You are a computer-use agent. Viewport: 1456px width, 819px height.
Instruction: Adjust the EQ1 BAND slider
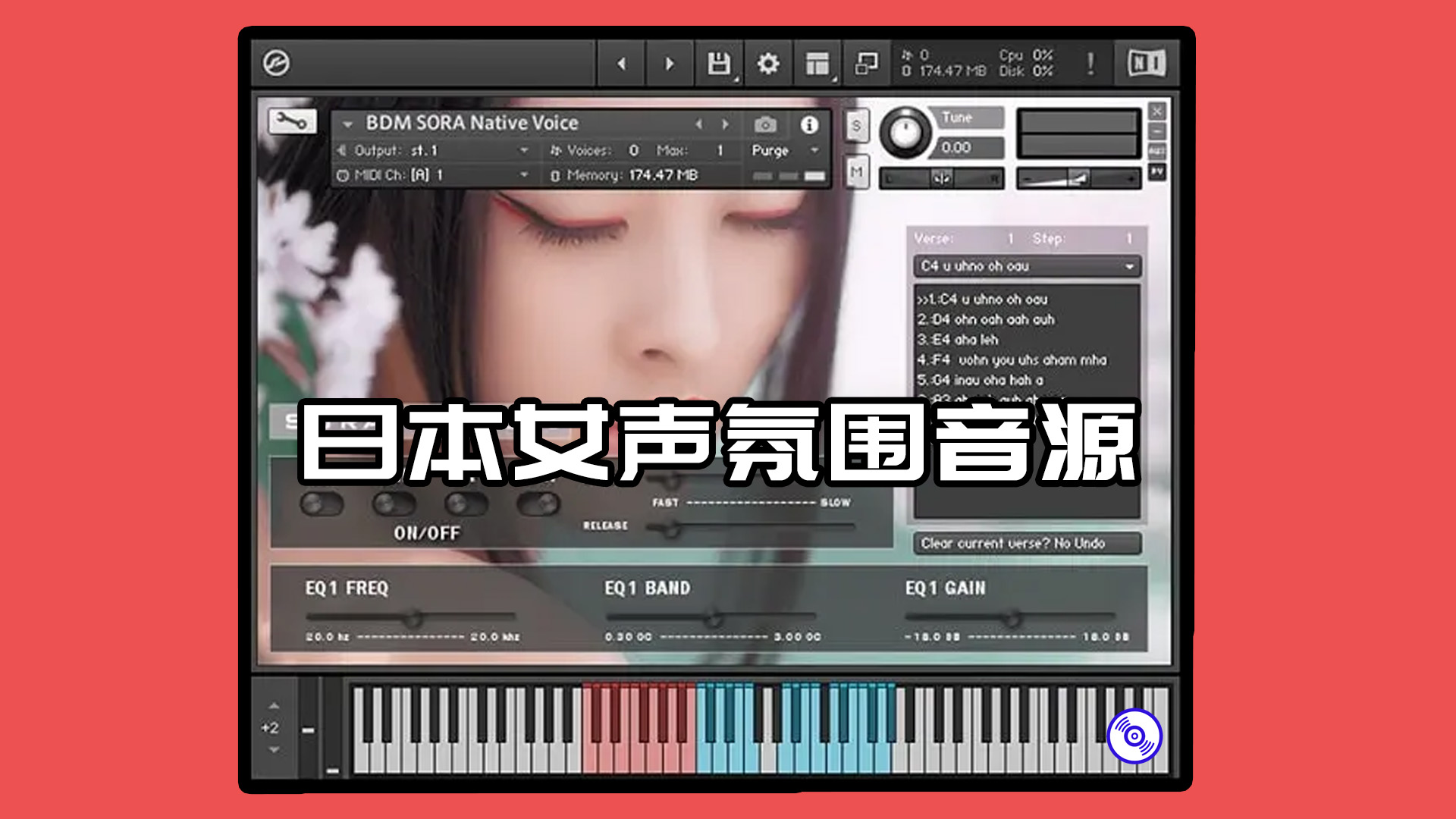click(x=711, y=617)
